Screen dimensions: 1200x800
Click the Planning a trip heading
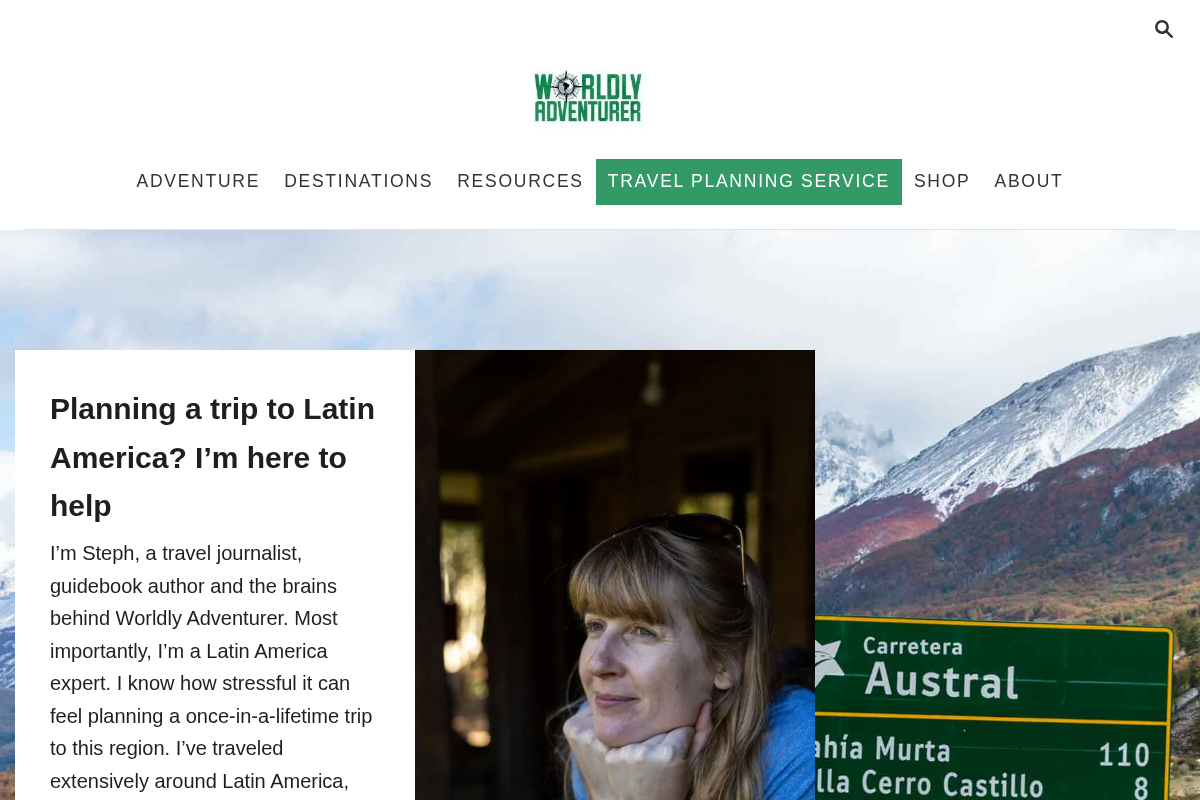[x=214, y=457]
